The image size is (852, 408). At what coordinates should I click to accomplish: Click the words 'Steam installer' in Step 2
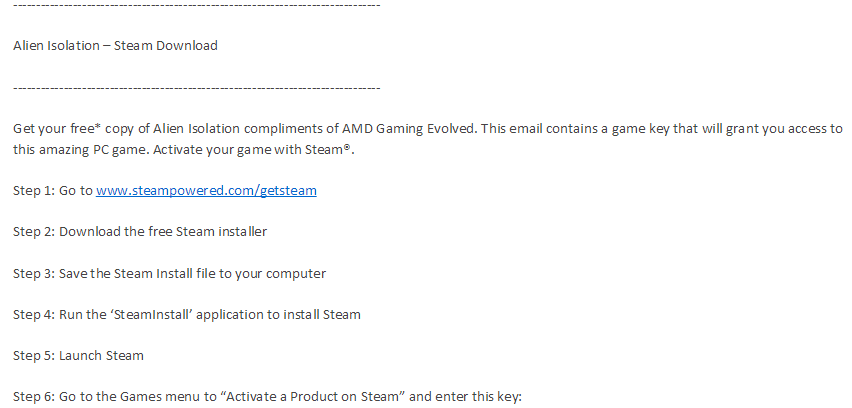(x=222, y=231)
